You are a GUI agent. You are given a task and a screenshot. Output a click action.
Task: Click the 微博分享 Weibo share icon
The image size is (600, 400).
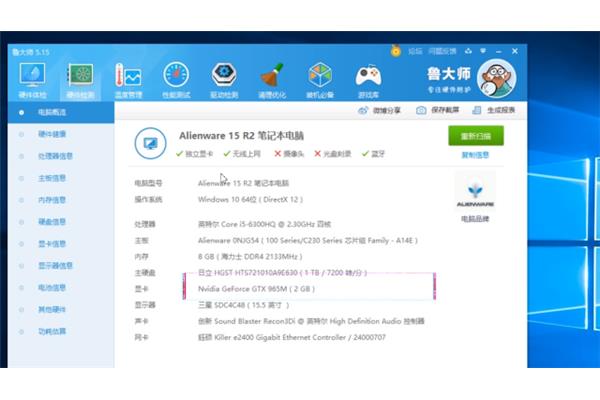(362, 111)
